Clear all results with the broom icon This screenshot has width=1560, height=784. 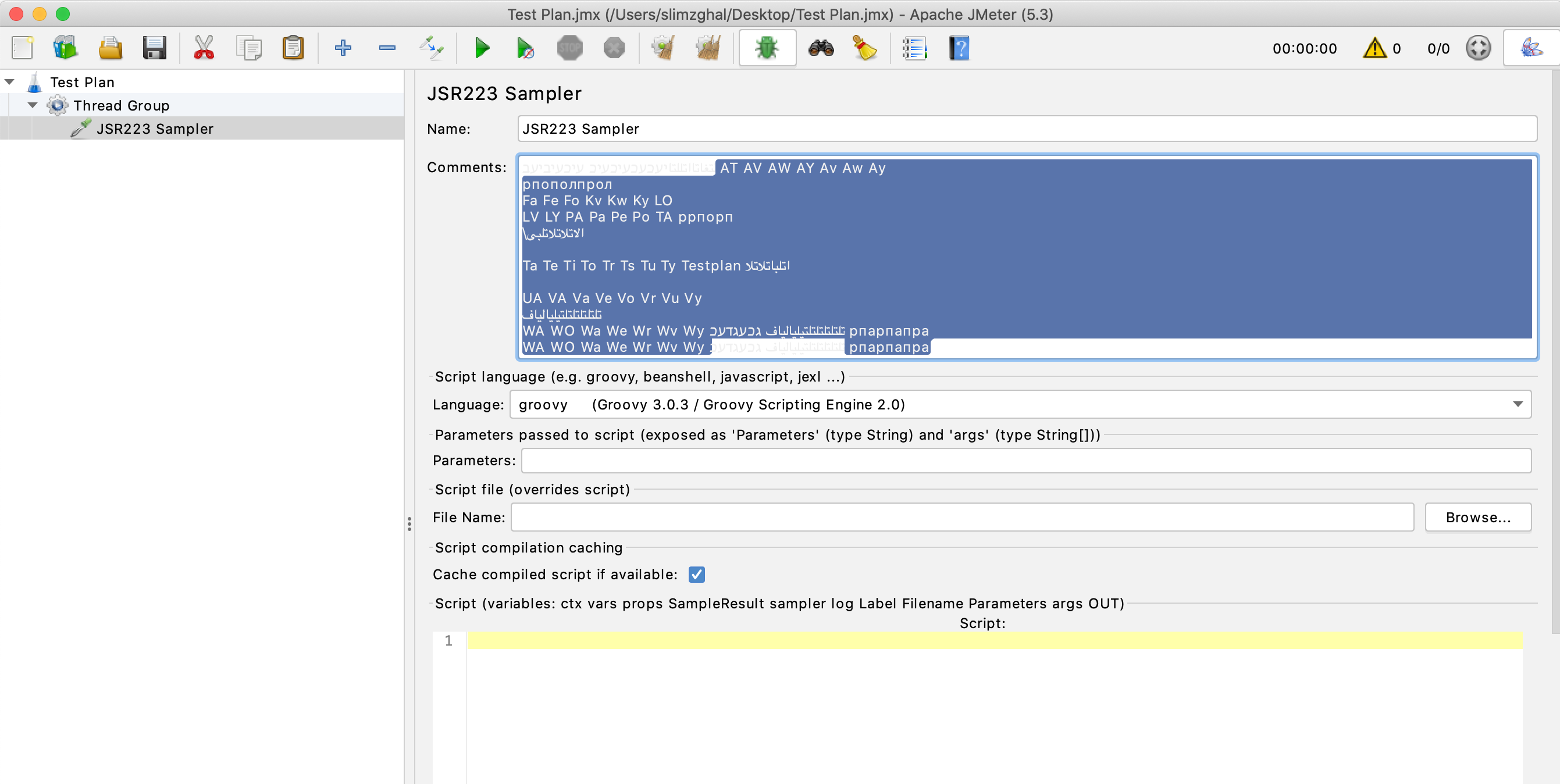pos(865,48)
